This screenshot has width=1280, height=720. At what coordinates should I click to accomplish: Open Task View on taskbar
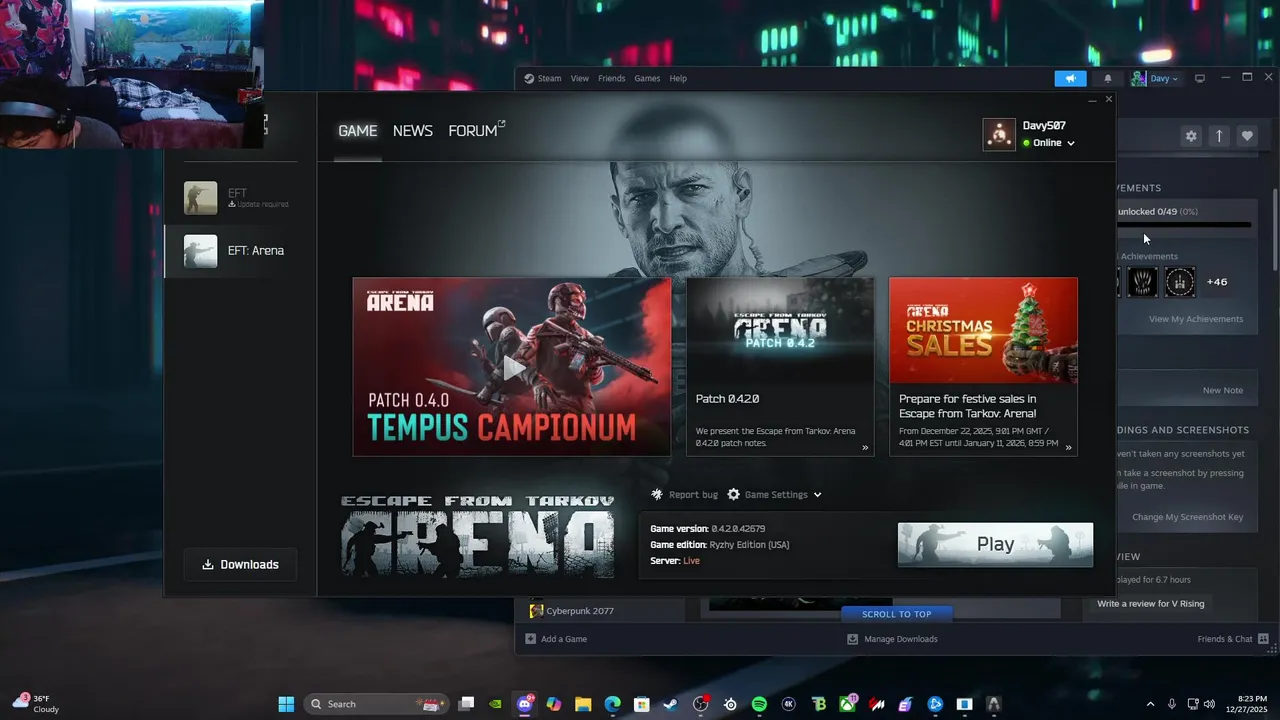click(x=466, y=704)
